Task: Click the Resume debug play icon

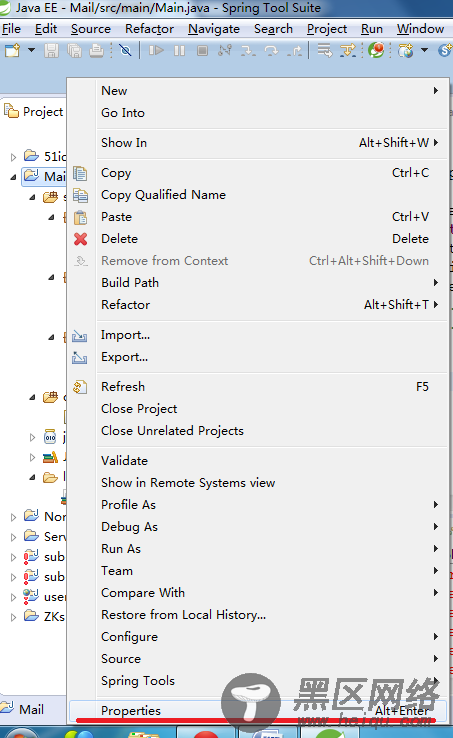Action: click(156, 50)
